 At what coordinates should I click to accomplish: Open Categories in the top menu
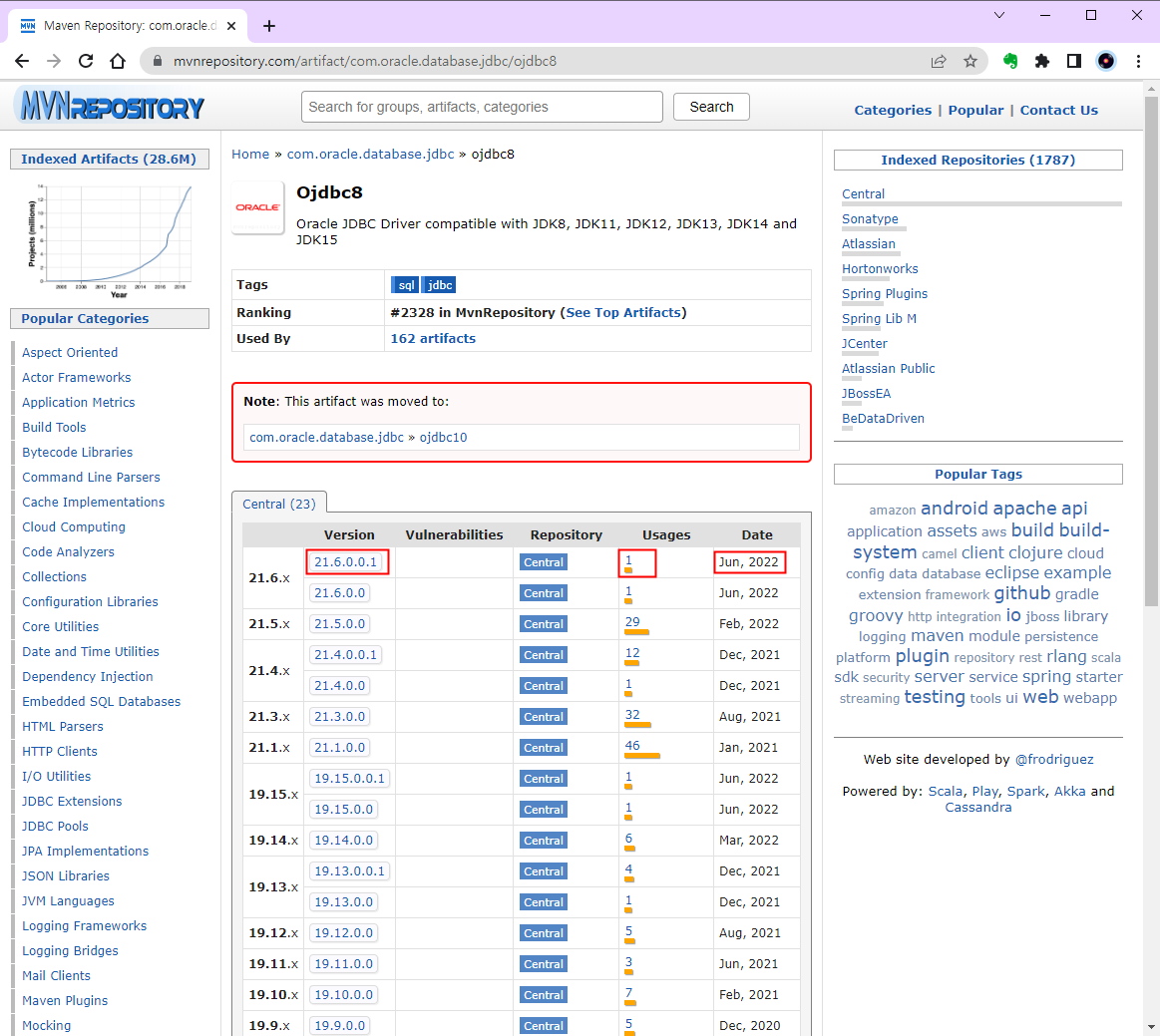(893, 111)
